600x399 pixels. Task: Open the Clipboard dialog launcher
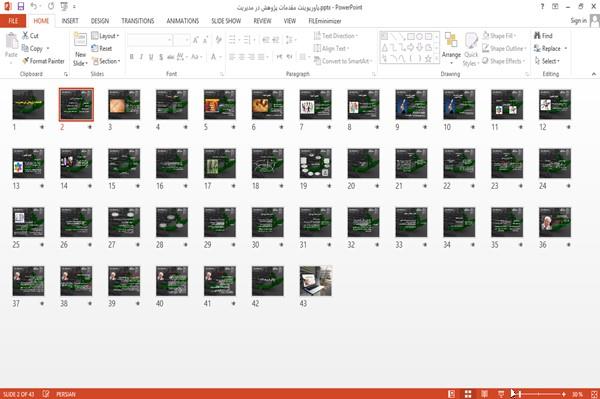click(x=66, y=74)
